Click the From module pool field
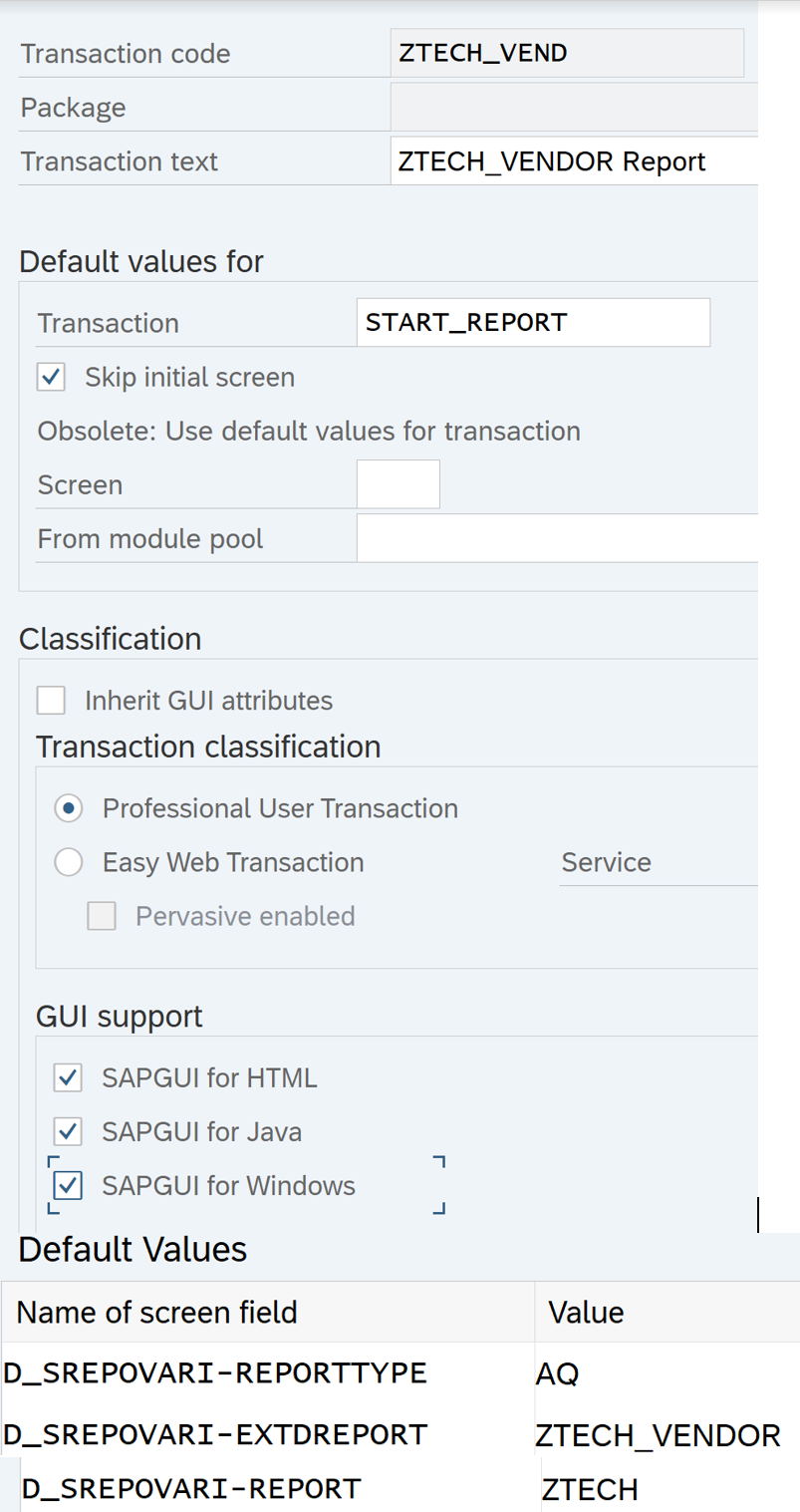The height and width of the screenshot is (1512, 800). coord(556,539)
